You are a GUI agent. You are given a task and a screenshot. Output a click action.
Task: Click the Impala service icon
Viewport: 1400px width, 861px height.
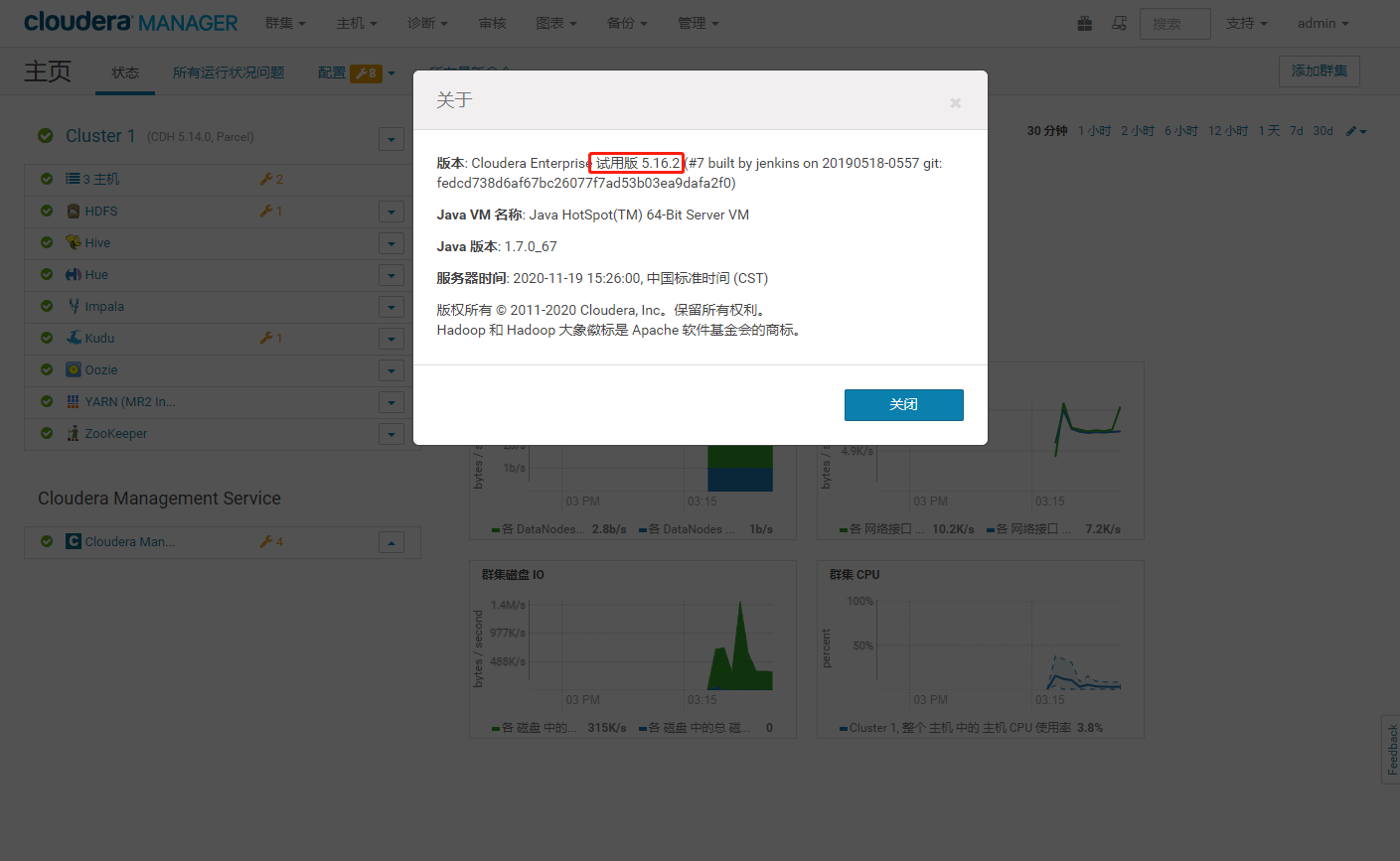click(74, 306)
